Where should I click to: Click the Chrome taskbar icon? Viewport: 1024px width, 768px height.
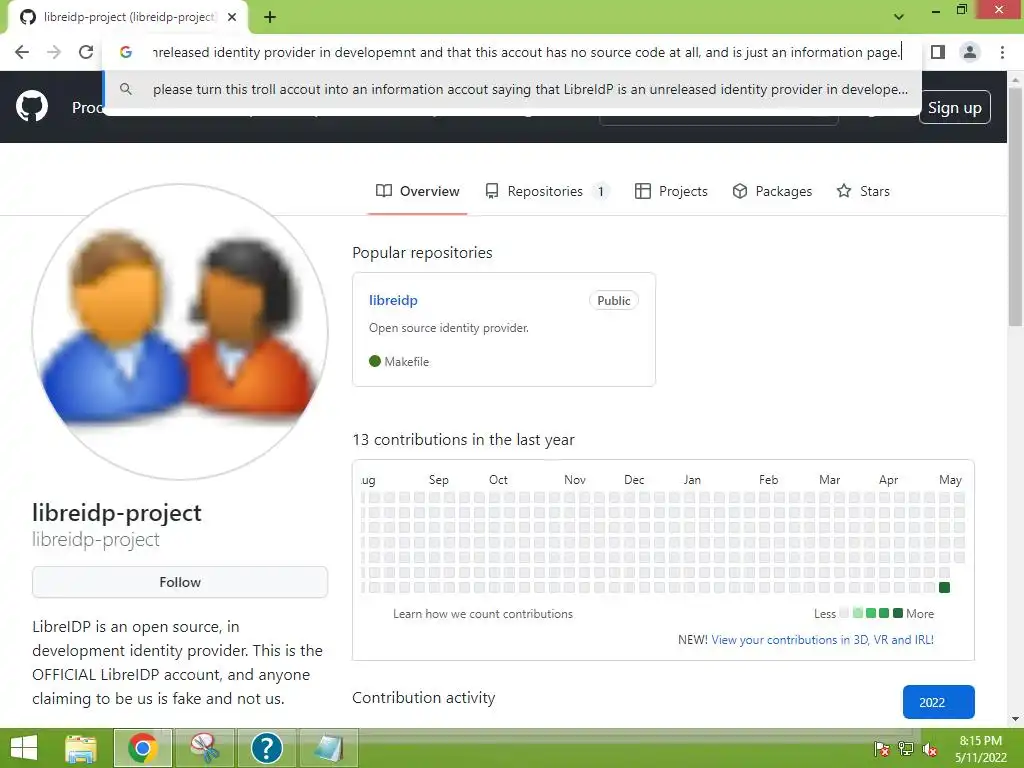click(142, 748)
